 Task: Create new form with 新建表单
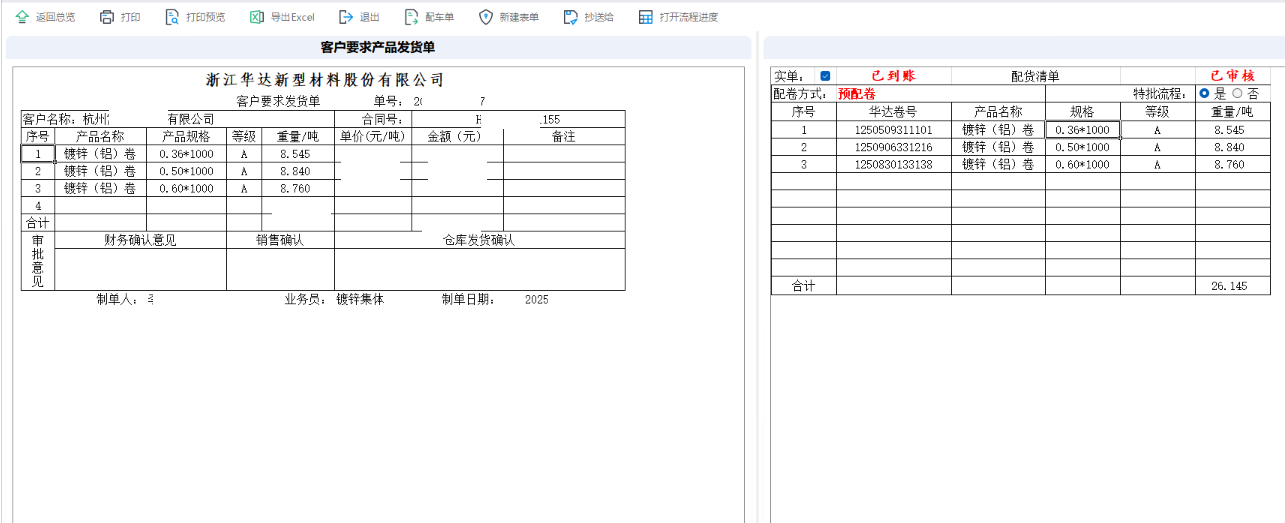[x=486, y=17]
